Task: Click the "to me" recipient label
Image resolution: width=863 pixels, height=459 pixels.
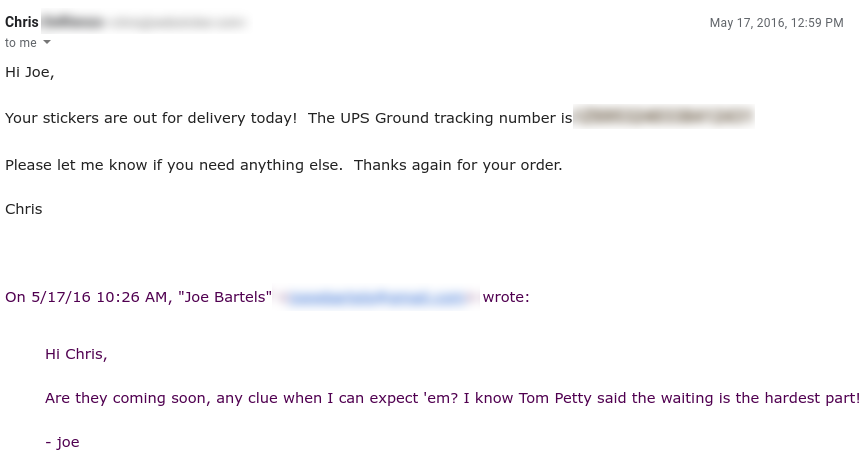Action: click(20, 43)
